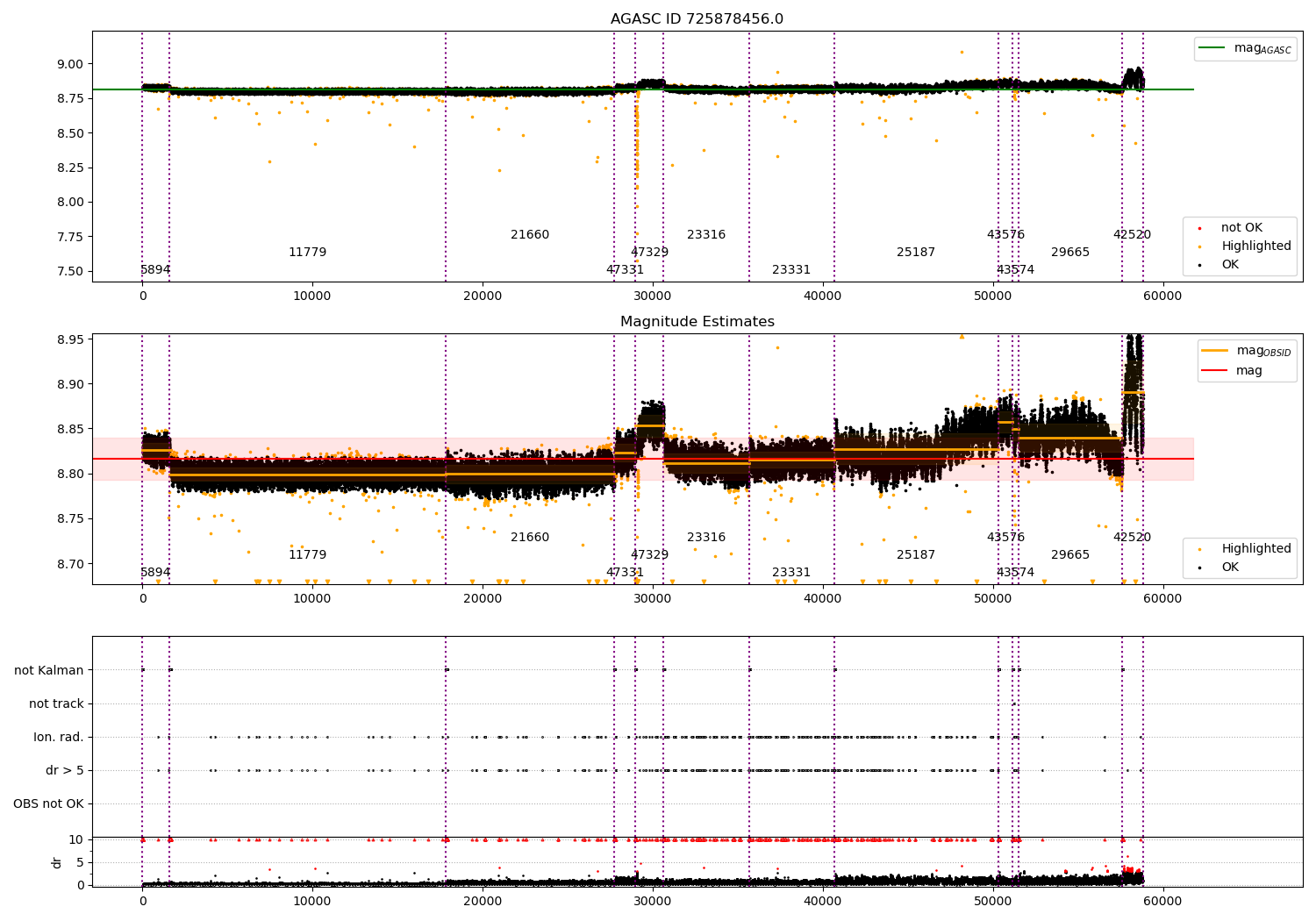Click obsid label 29665 in Magnitude Estimates plot
1316x921 pixels.
coord(1070,555)
